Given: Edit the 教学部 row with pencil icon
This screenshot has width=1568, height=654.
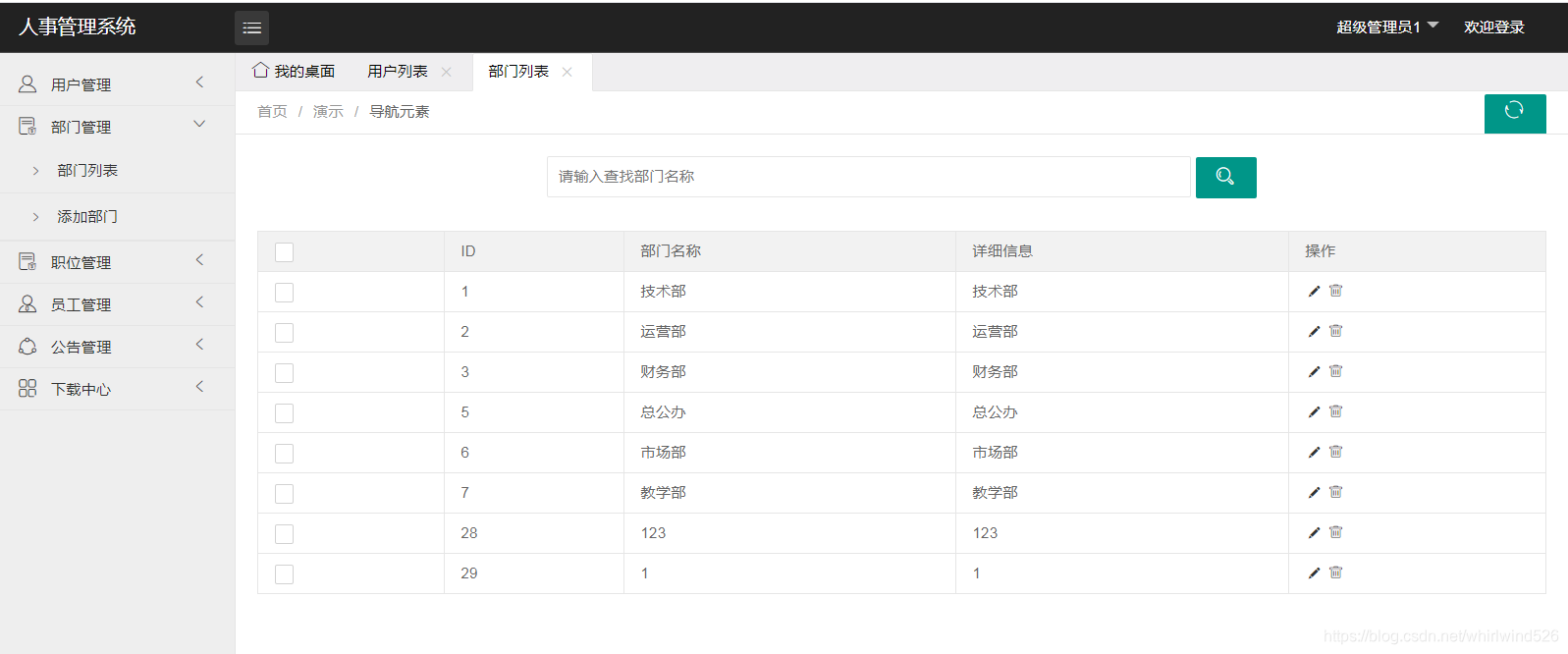Looking at the screenshot, I should pyautogui.click(x=1314, y=493).
